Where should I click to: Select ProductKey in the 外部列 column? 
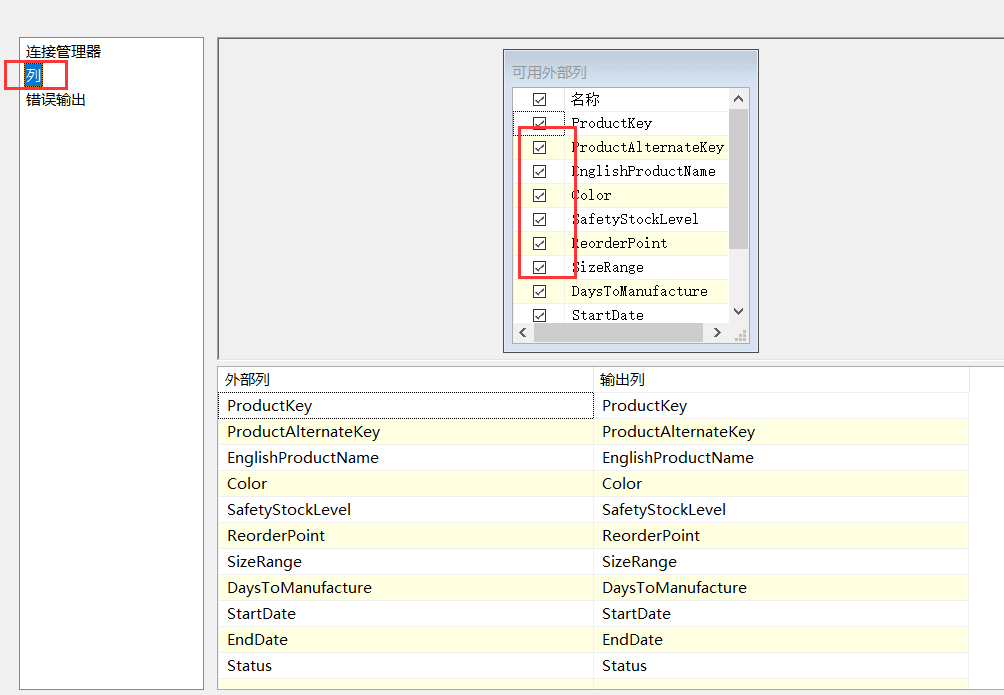pyautogui.click(x=406, y=405)
